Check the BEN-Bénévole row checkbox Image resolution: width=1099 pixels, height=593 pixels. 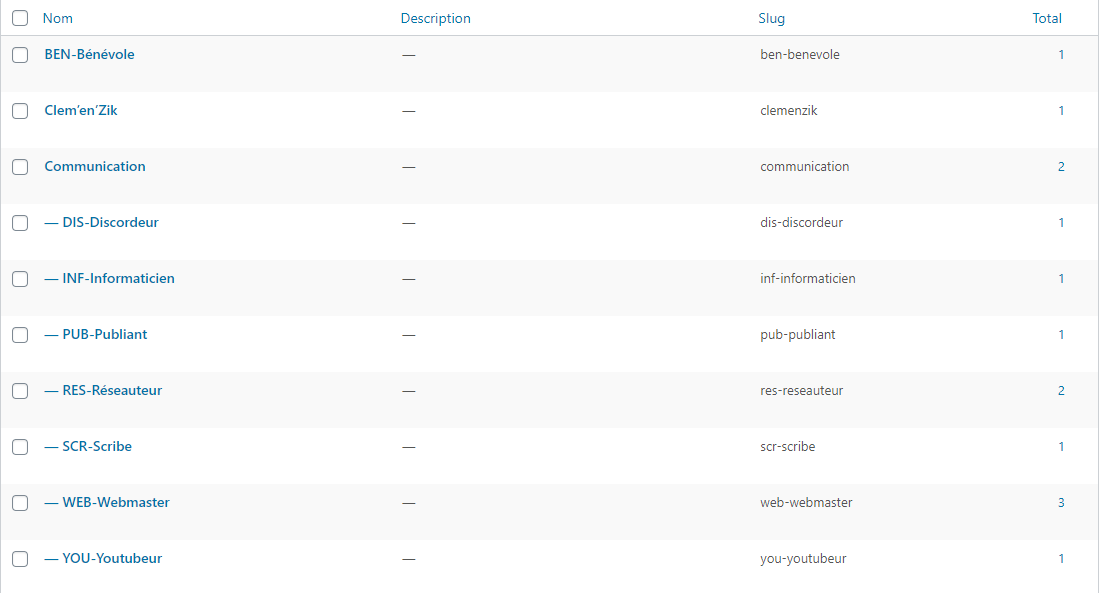click(20, 55)
